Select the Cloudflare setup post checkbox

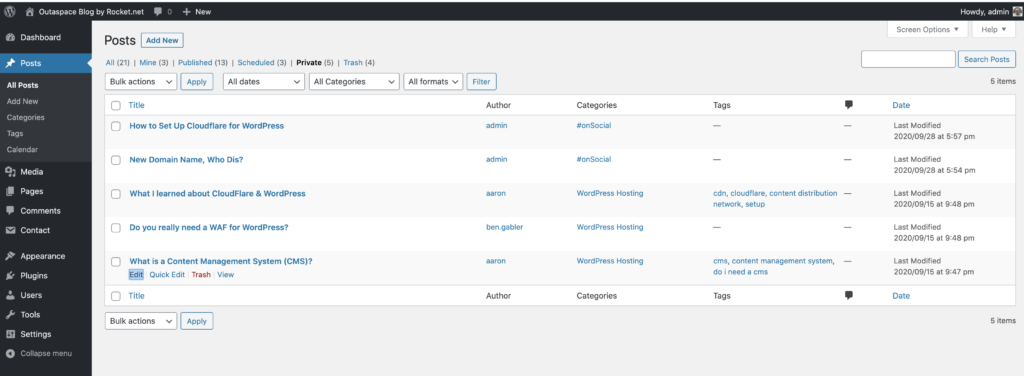116,126
